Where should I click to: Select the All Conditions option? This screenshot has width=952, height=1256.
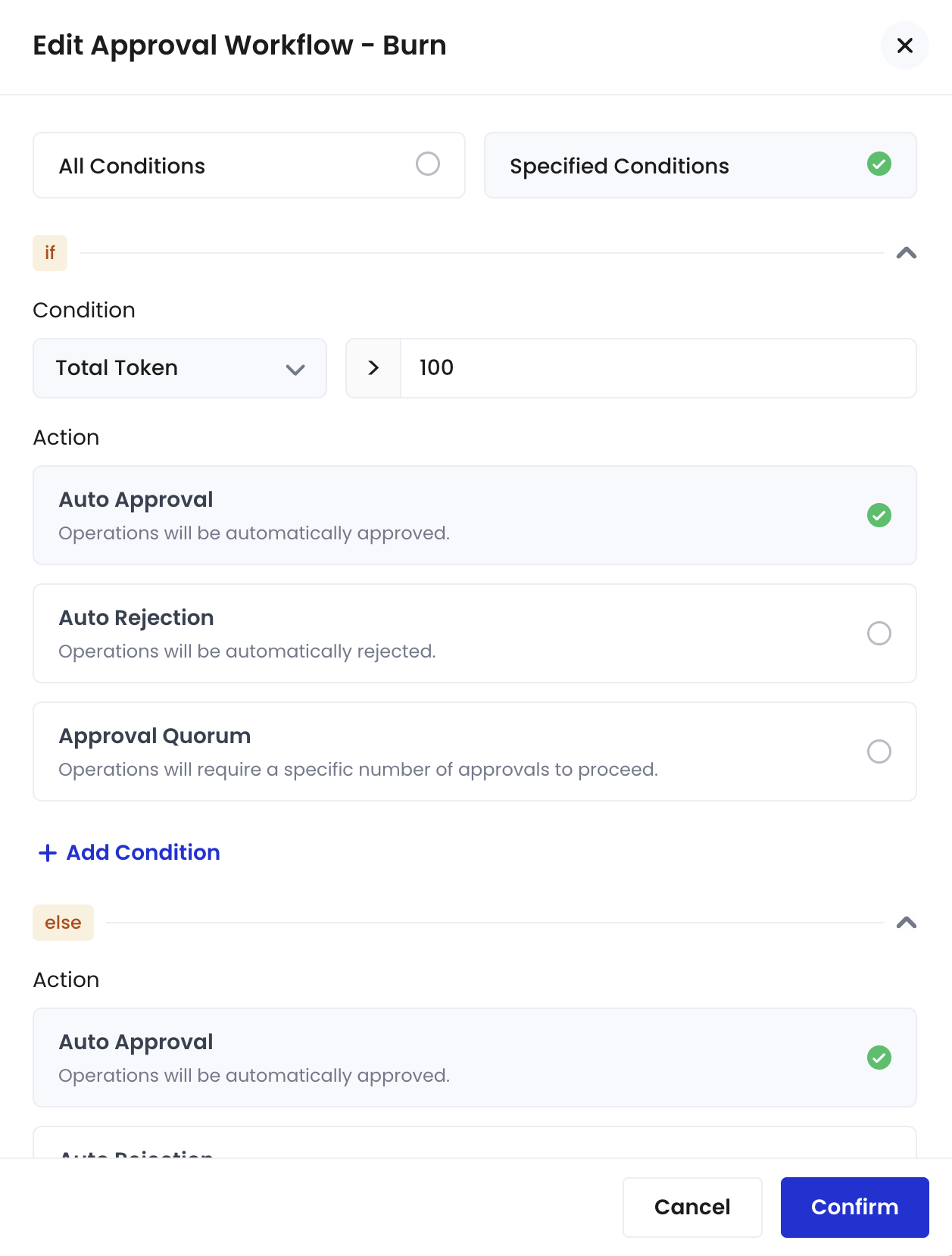click(x=248, y=165)
